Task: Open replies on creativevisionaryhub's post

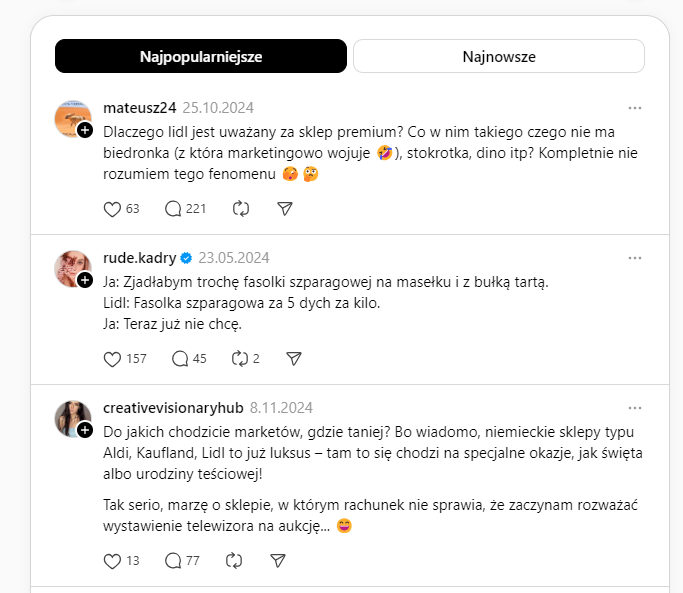Action: (173, 562)
